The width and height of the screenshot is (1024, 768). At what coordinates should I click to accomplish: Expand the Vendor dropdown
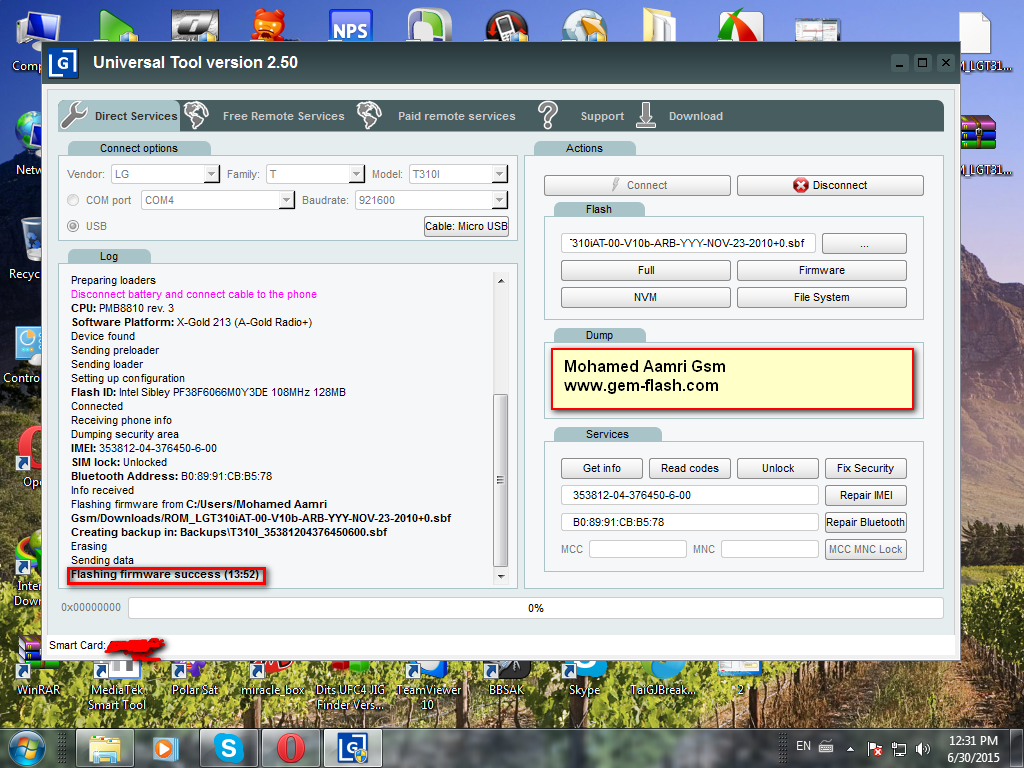tap(211, 174)
